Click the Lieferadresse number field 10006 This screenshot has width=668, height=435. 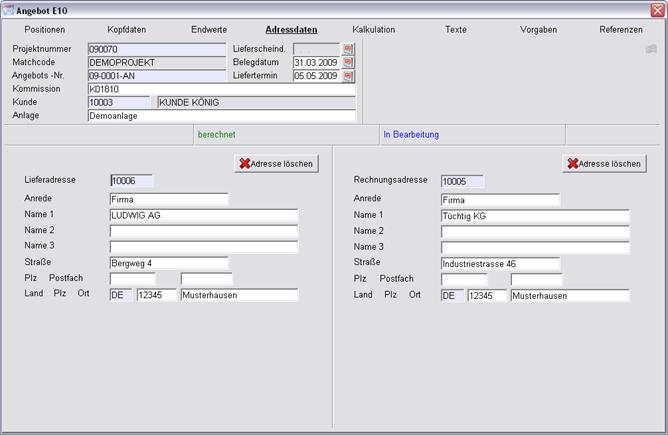pyautogui.click(x=131, y=181)
